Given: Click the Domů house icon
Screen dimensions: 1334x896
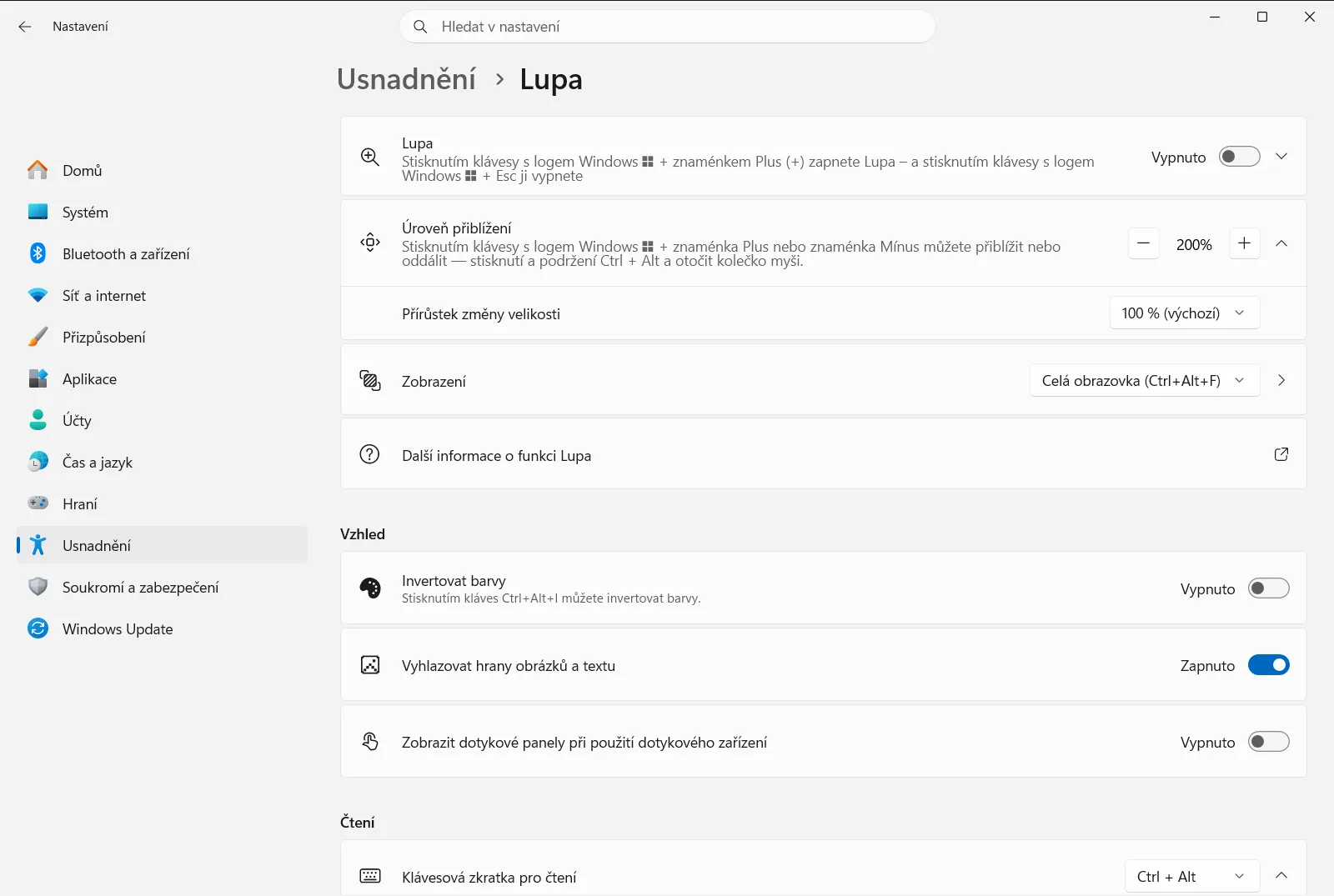Looking at the screenshot, I should coord(38,170).
